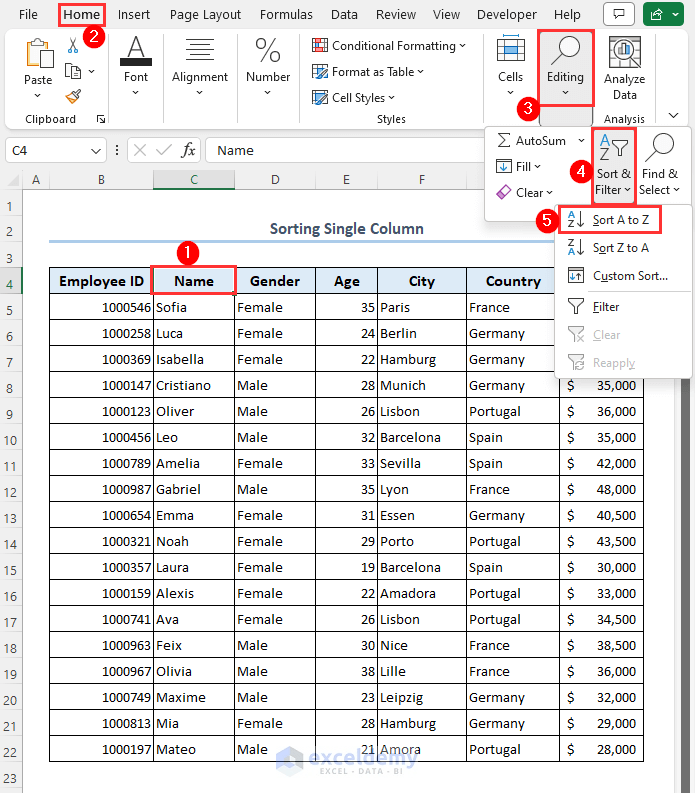Click the formula bar showing Name
The width and height of the screenshot is (695, 793).
click(x=344, y=150)
